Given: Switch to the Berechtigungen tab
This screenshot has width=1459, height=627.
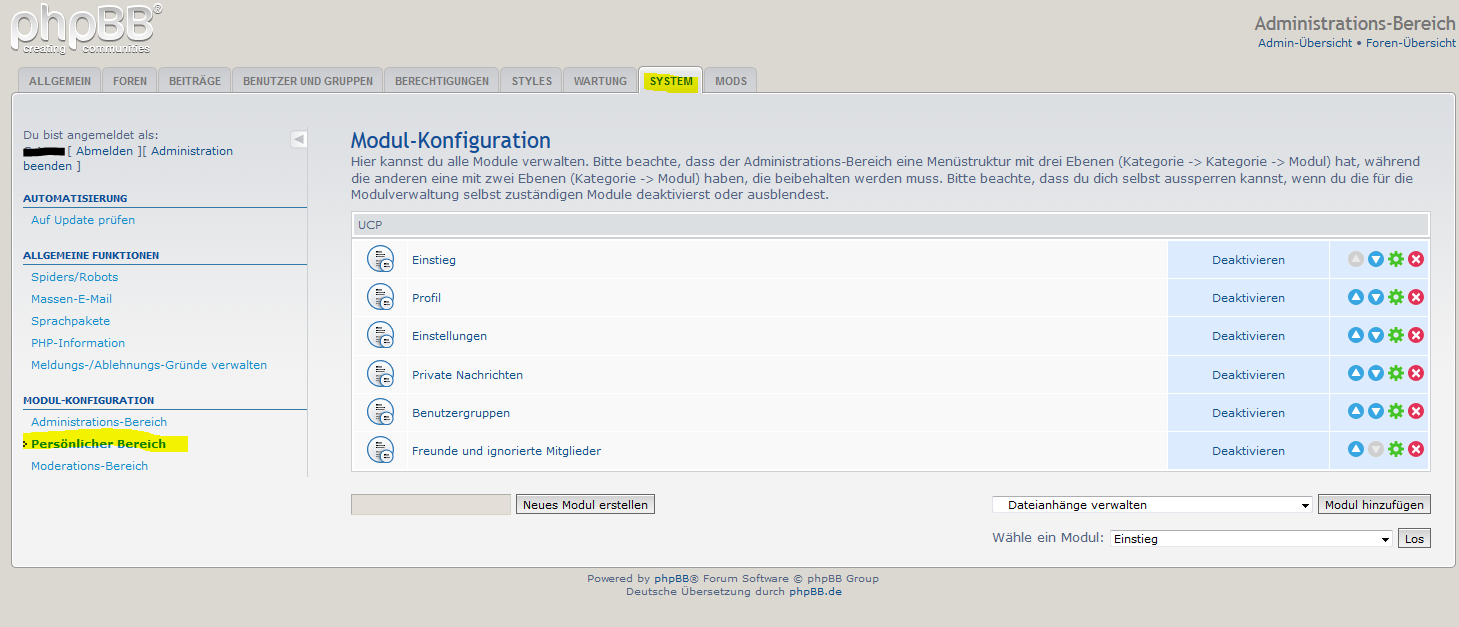Looking at the screenshot, I should (442, 81).
